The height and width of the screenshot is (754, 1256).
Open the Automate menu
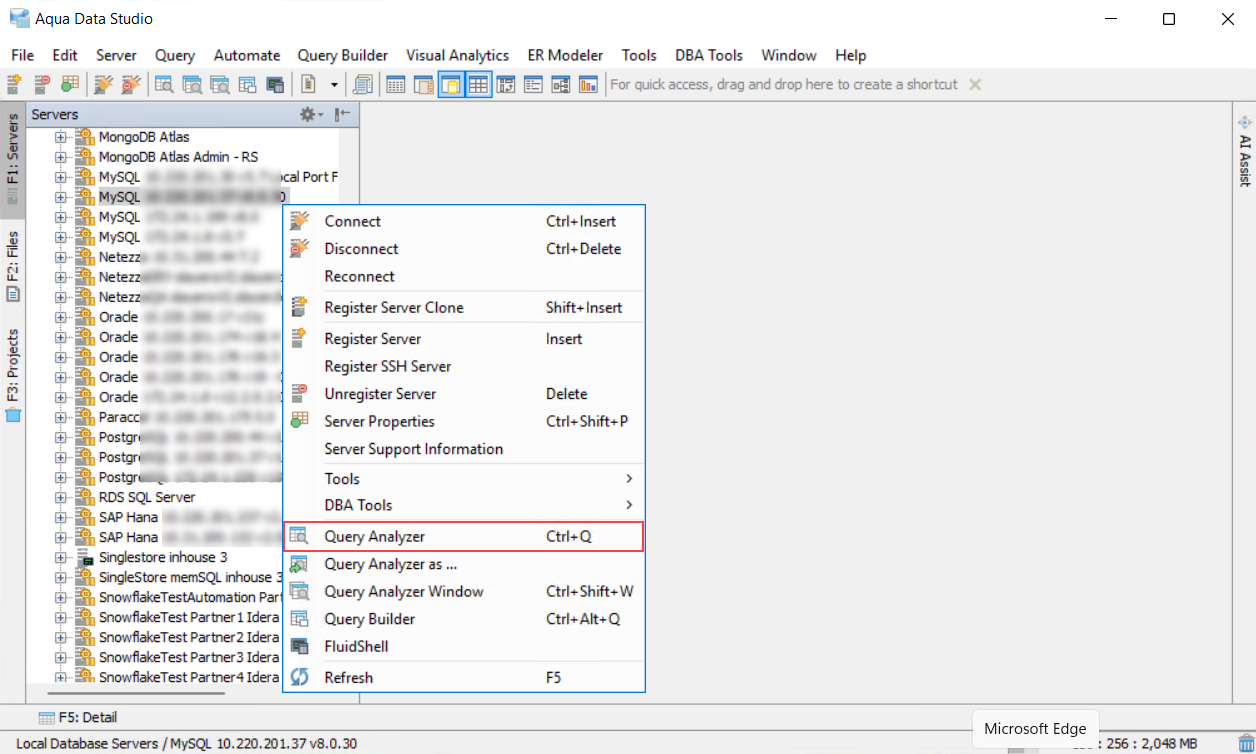click(247, 55)
